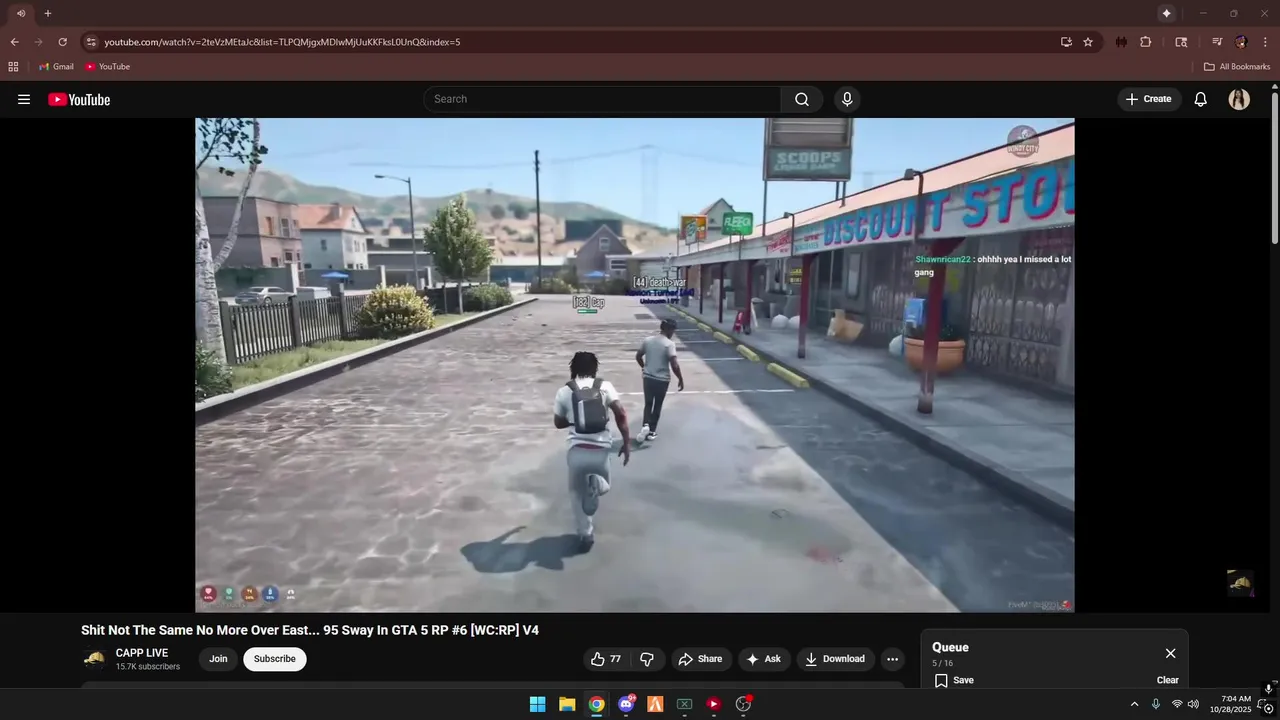Open File Explorer from the taskbar
Screen dimensions: 1280x720
click(x=567, y=704)
